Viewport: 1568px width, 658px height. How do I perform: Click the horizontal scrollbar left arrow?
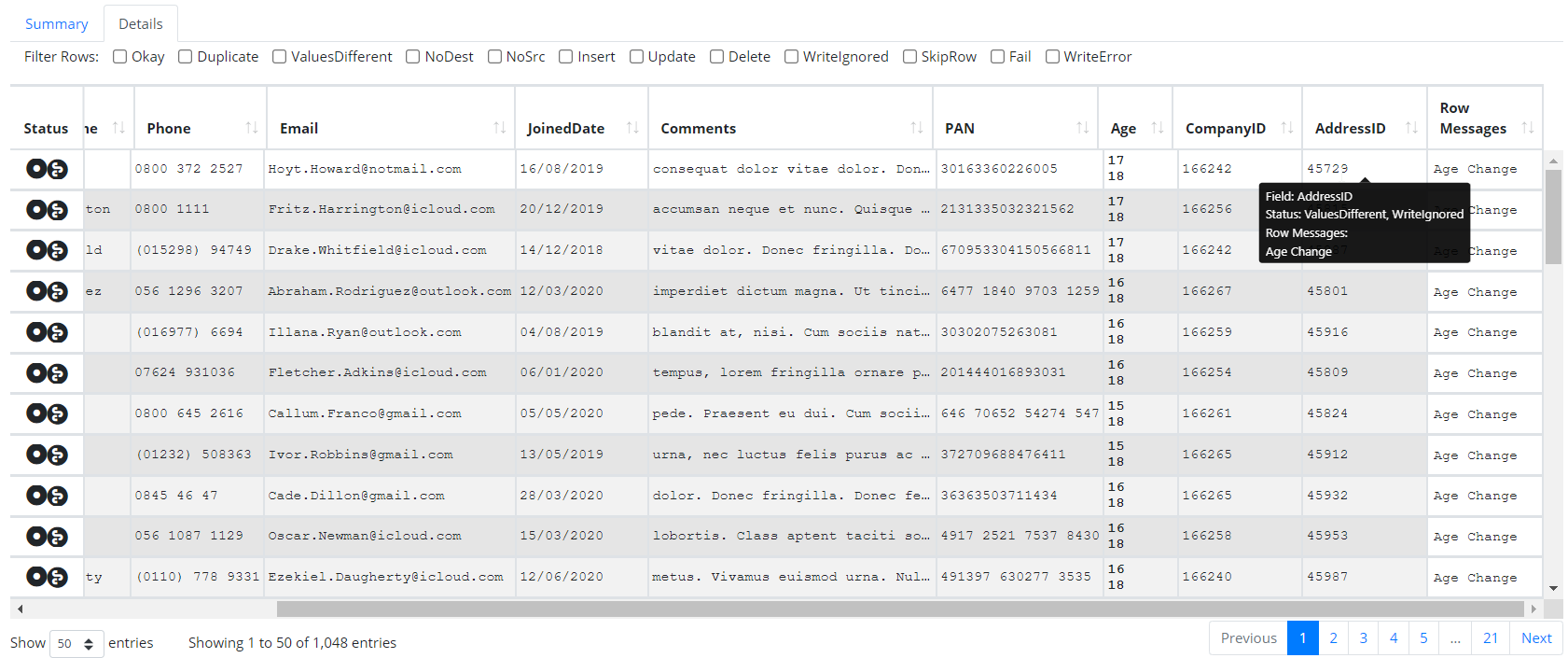coord(20,609)
